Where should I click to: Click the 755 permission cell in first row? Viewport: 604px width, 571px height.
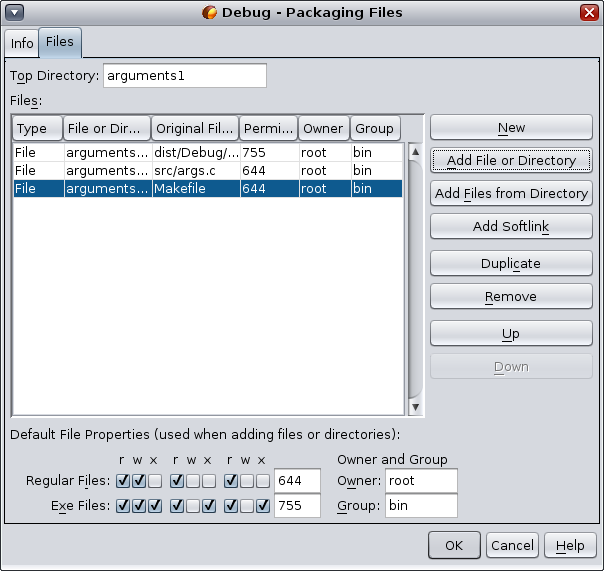[x=270, y=153]
